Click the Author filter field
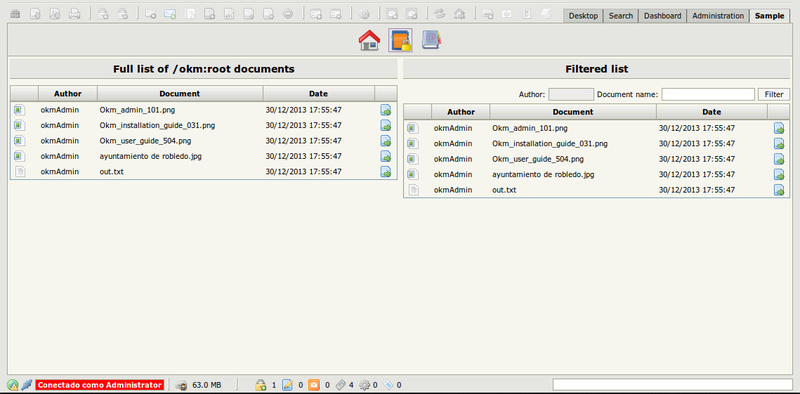This screenshot has width=800, height=394. pos(571,94)
